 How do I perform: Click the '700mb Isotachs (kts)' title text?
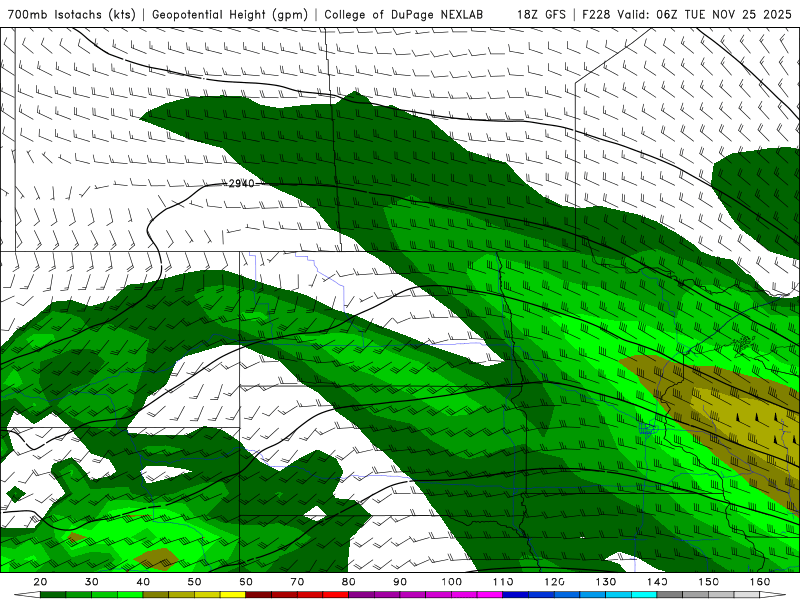click(x=71, y=14)
